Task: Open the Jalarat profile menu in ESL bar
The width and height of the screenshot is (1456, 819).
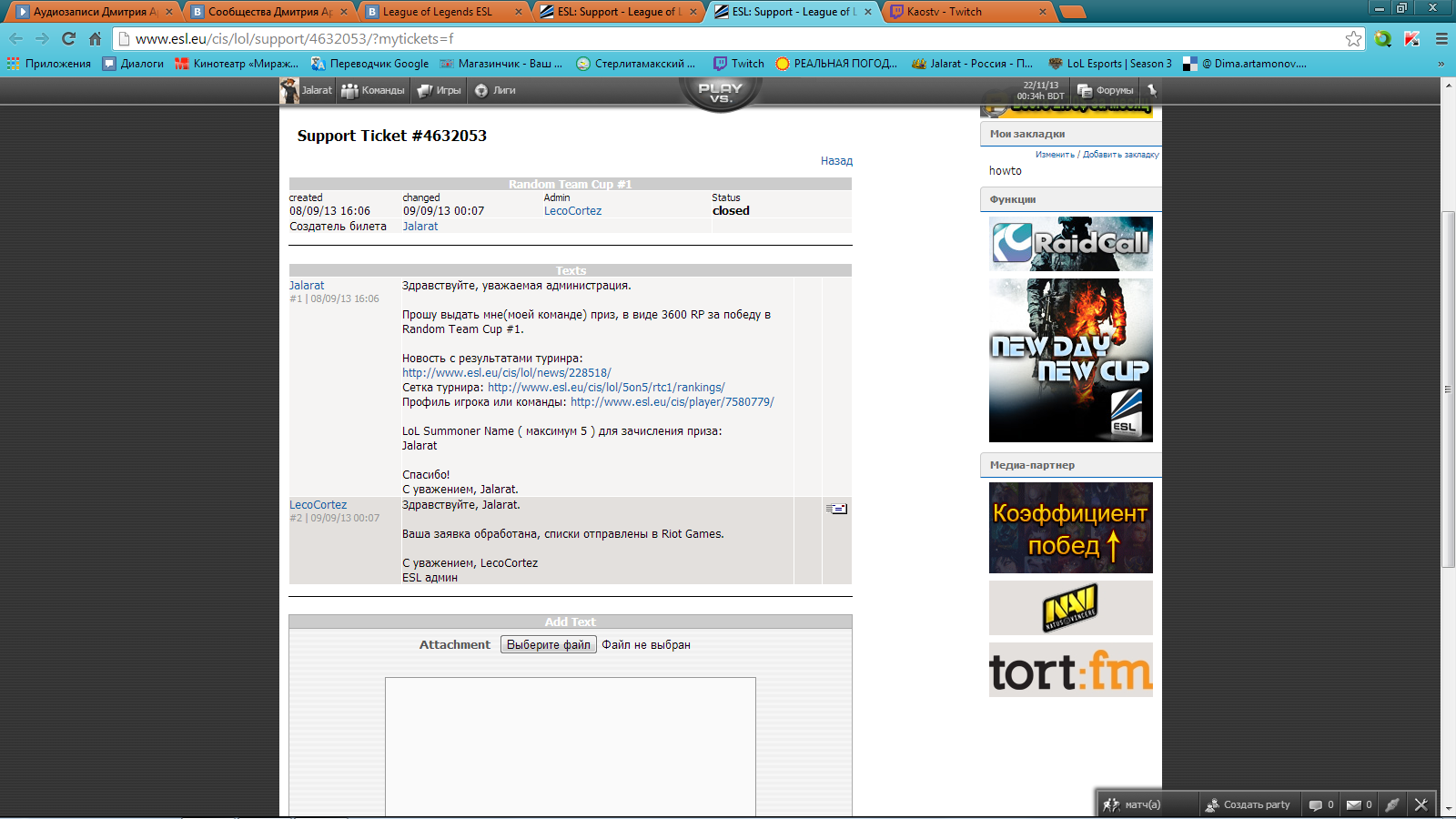Action: (307, 90)
